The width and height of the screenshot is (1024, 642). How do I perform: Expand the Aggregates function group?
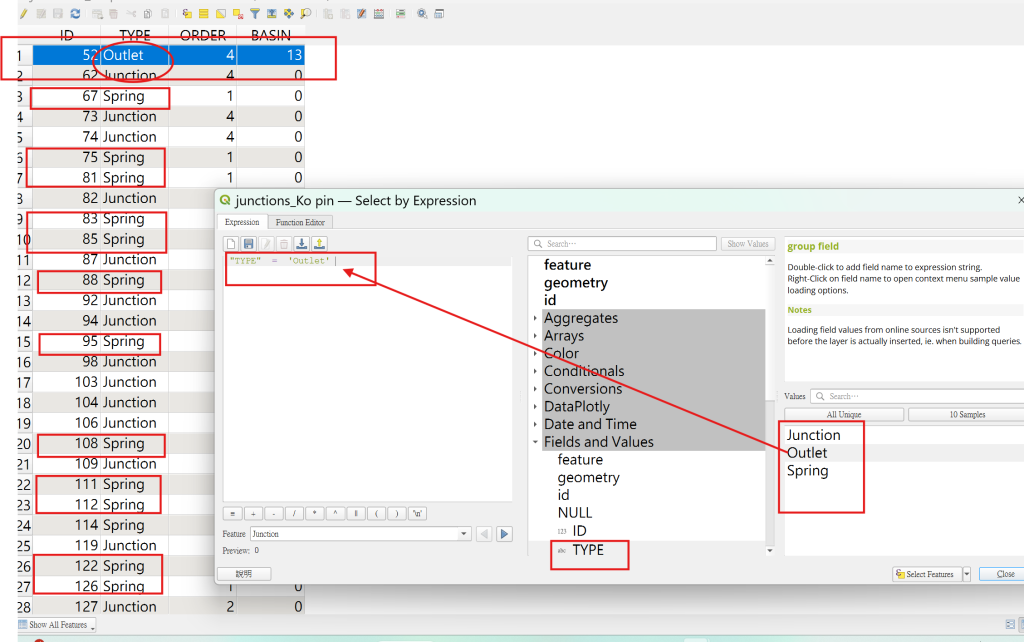[x=536, y=319]
